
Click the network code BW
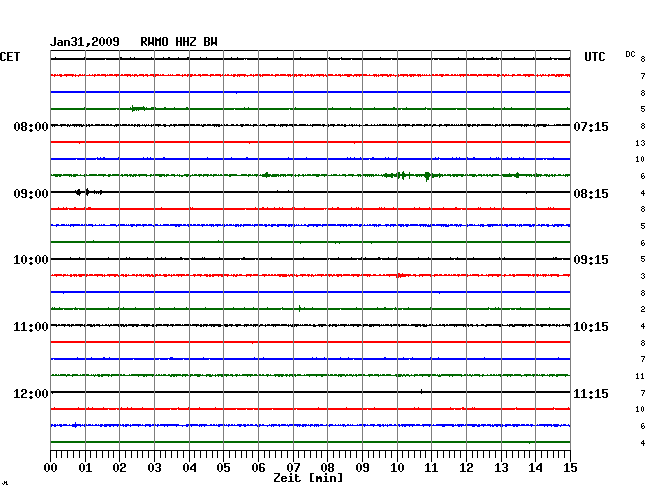210,42
